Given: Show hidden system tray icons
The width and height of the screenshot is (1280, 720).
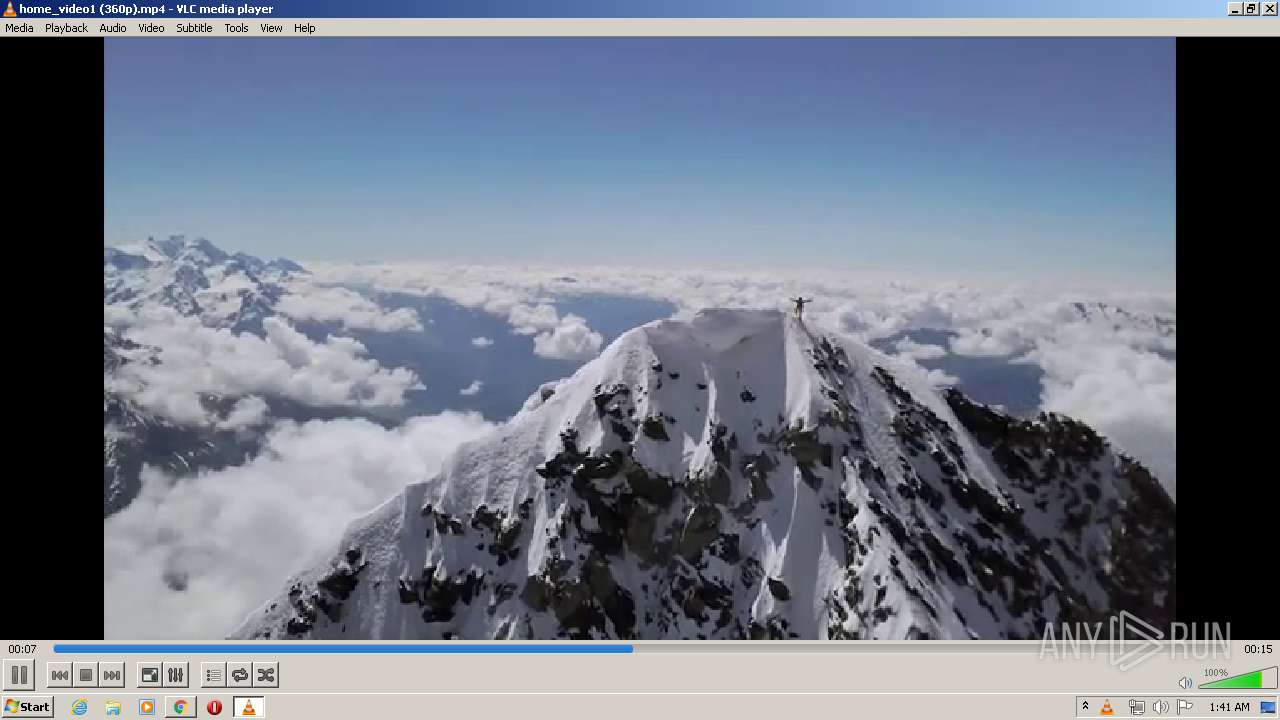Looking at the screenshot, I should tap(1085, 707).
